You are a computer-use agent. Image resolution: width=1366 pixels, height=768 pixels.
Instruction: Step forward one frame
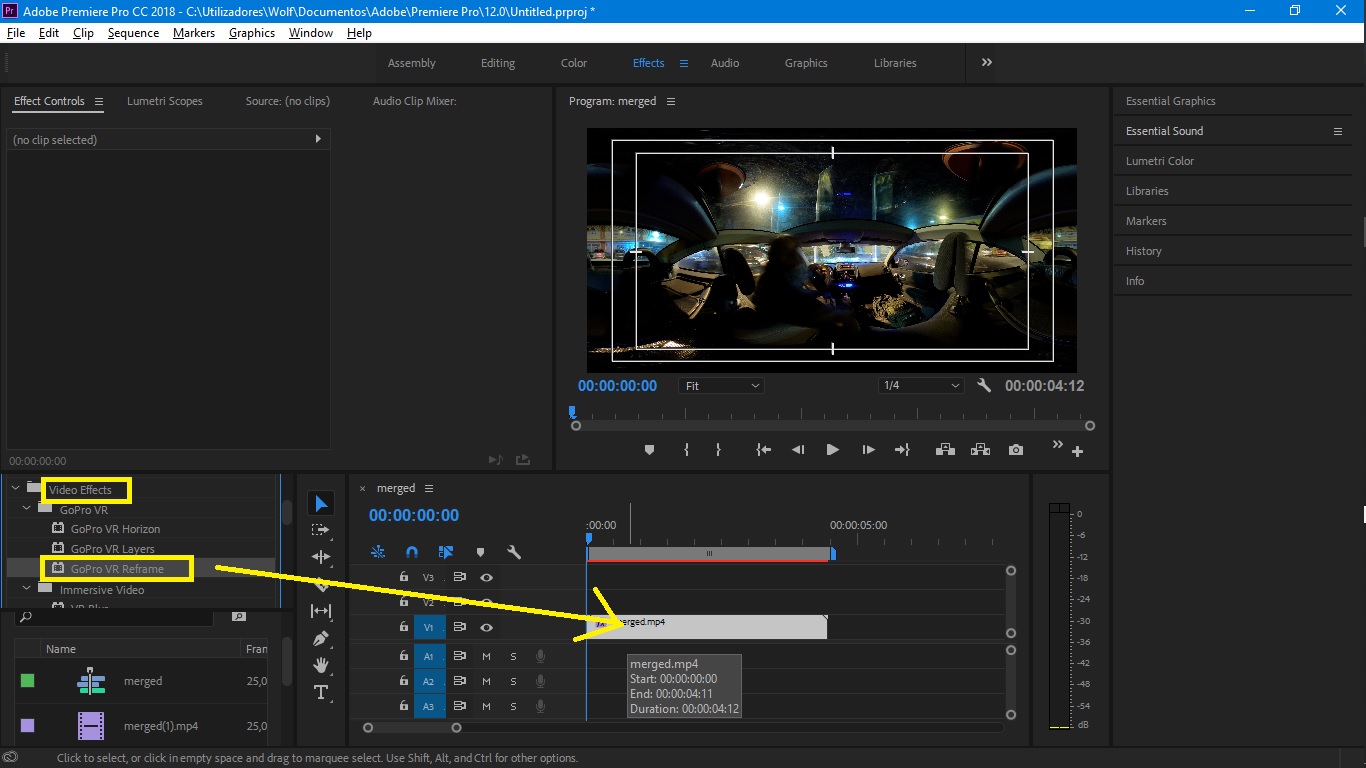(x=868, y=450)
